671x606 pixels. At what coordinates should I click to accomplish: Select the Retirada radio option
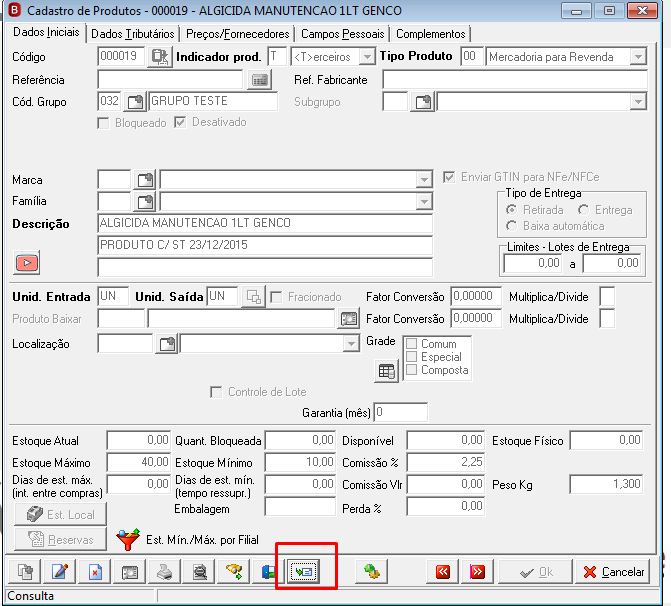[x=511, y=210]
